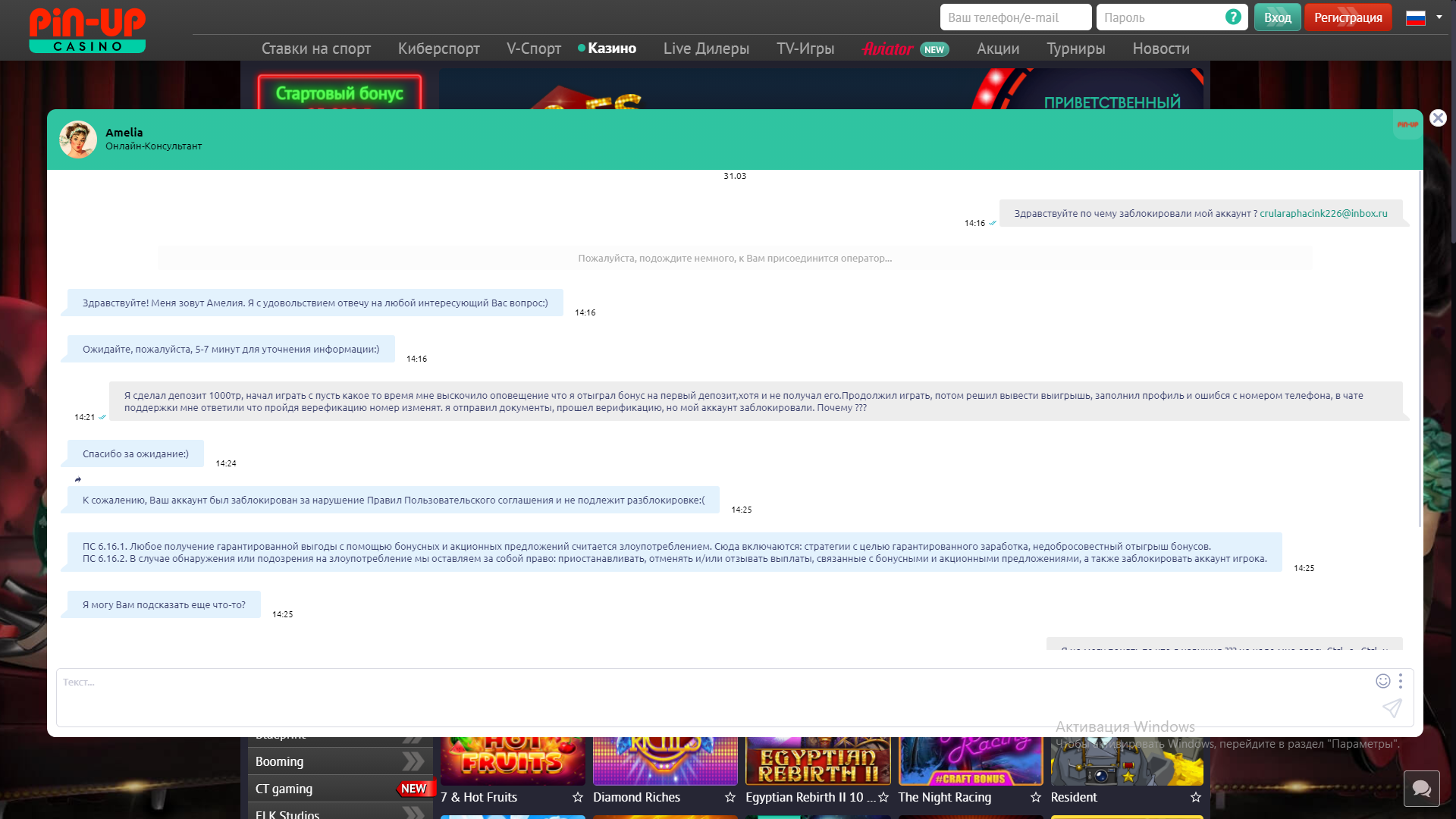Screen dimensions: 1456x819
Task: Click the crularaphacink226@inbox.ru email link
Action: point(1323,213)
